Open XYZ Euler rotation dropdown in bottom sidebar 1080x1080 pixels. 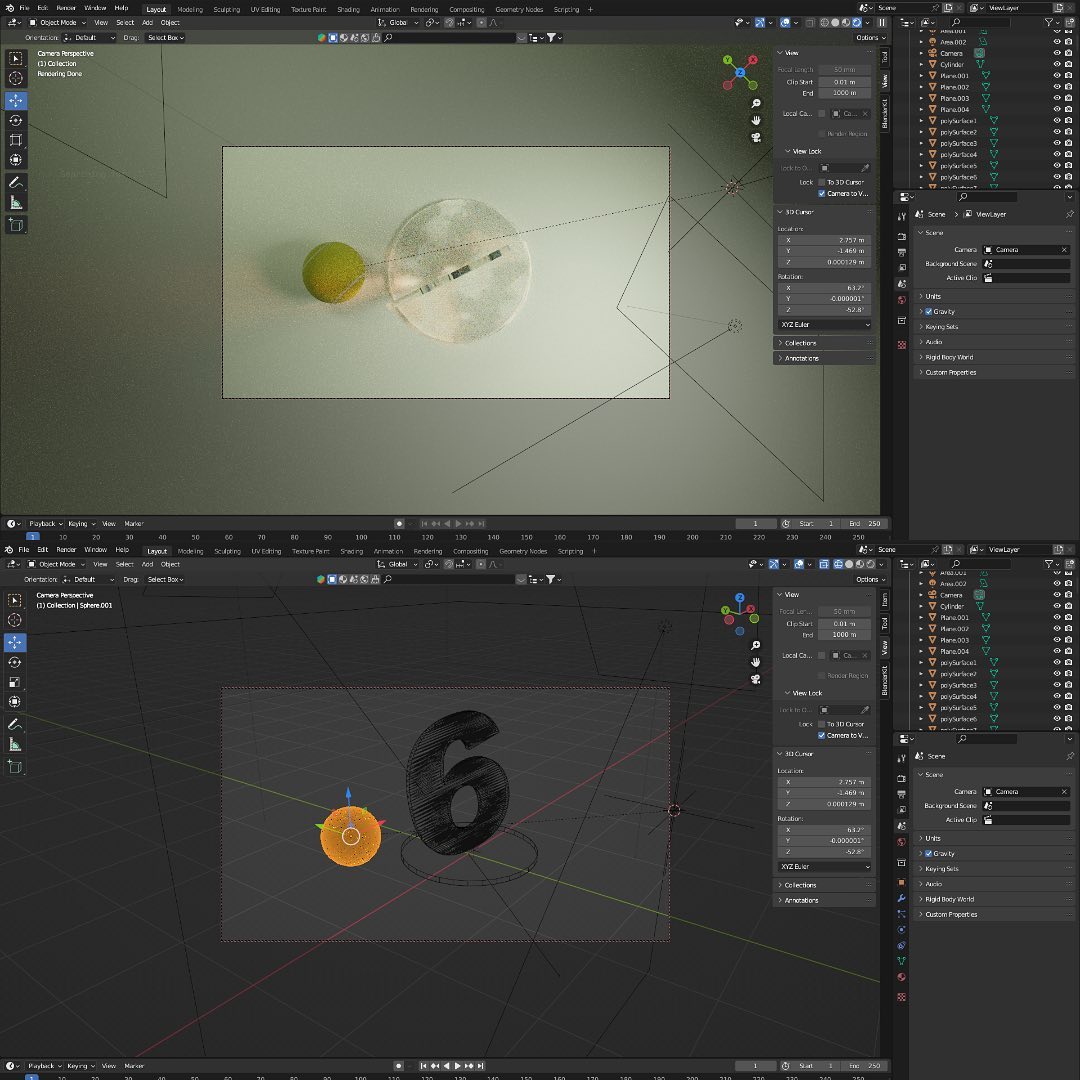pyautogui.click(x=825, y=867)
